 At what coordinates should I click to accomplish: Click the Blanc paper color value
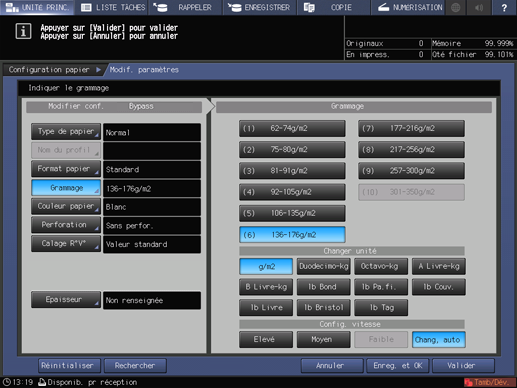tap(152, 207)
